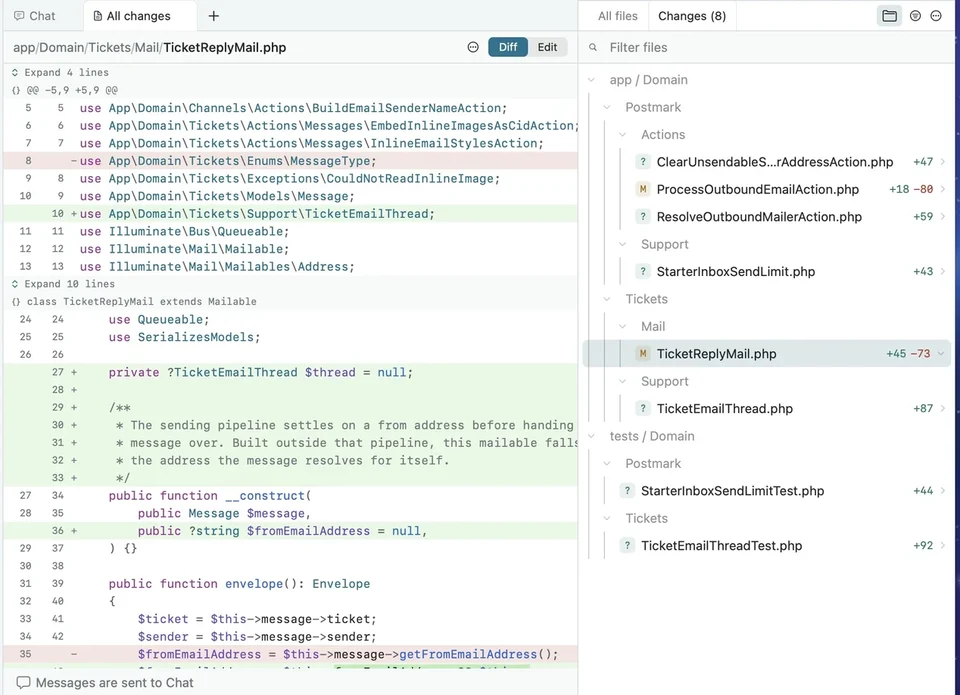Image resolution: width=960 pixels, height=695 pixels.
Task: Click the search magnifier icon
Action: click(593, 47)
